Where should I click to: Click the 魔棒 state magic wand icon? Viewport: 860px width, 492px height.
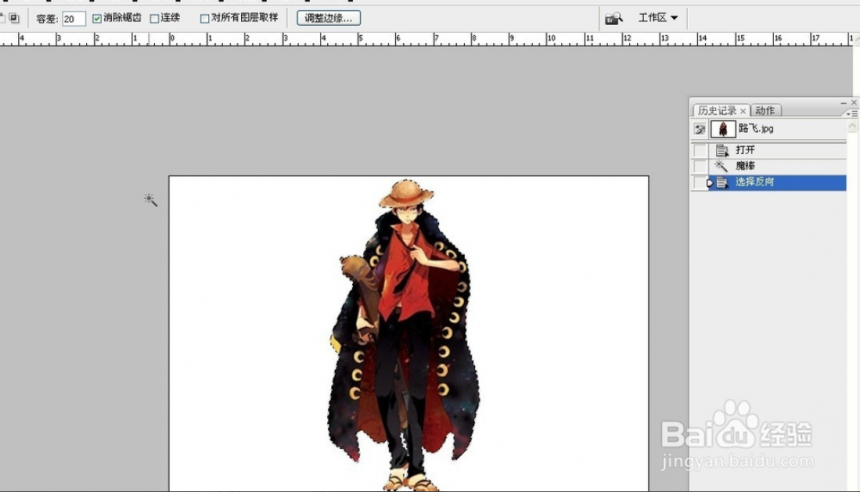(722, 166)
